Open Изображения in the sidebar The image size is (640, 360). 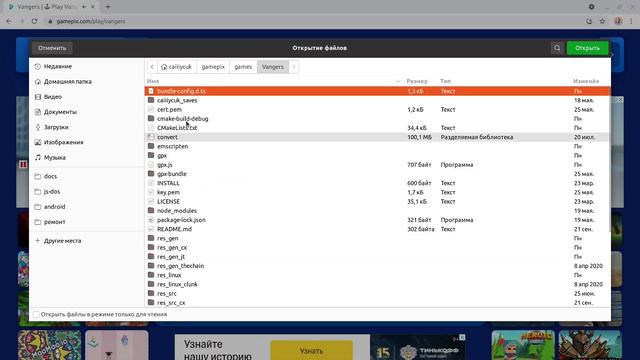click(63, 142)
